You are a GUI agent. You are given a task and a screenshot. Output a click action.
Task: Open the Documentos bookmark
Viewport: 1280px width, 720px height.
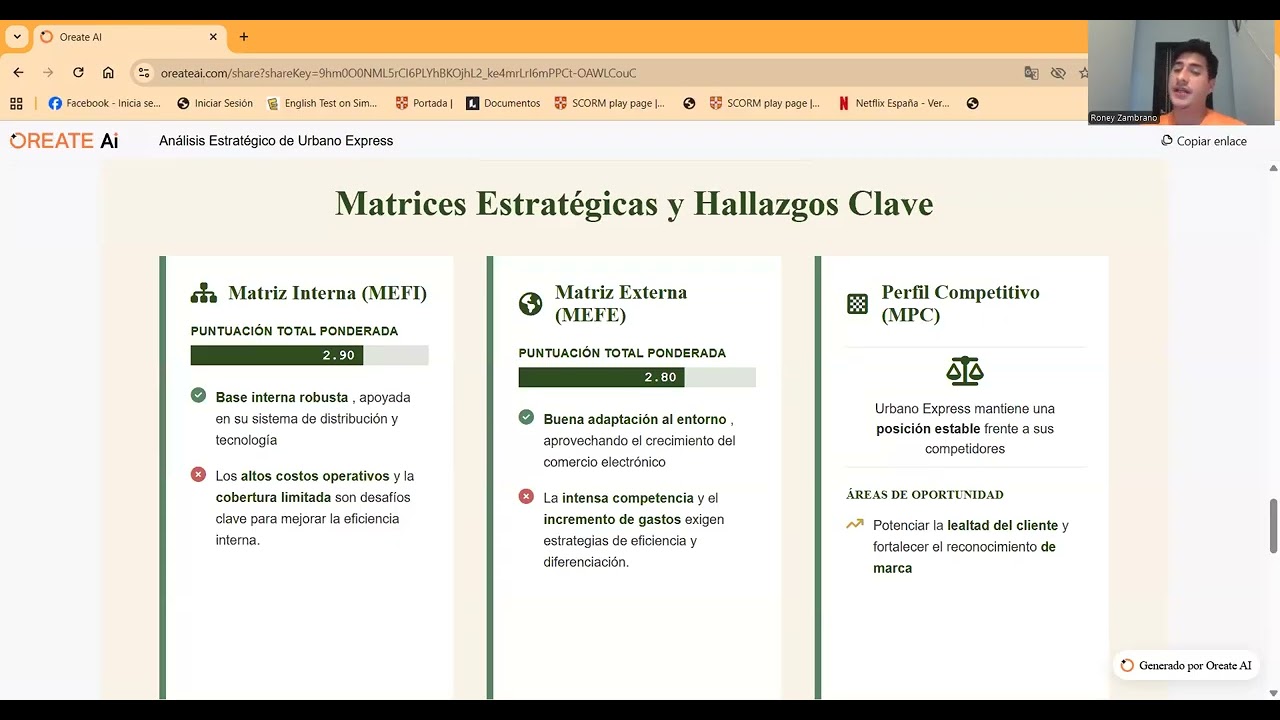(503, 103)
